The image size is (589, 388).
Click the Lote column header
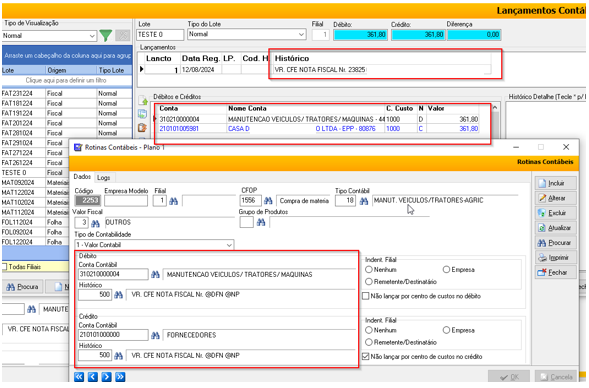pyautogui.click(x=23, y=70)
